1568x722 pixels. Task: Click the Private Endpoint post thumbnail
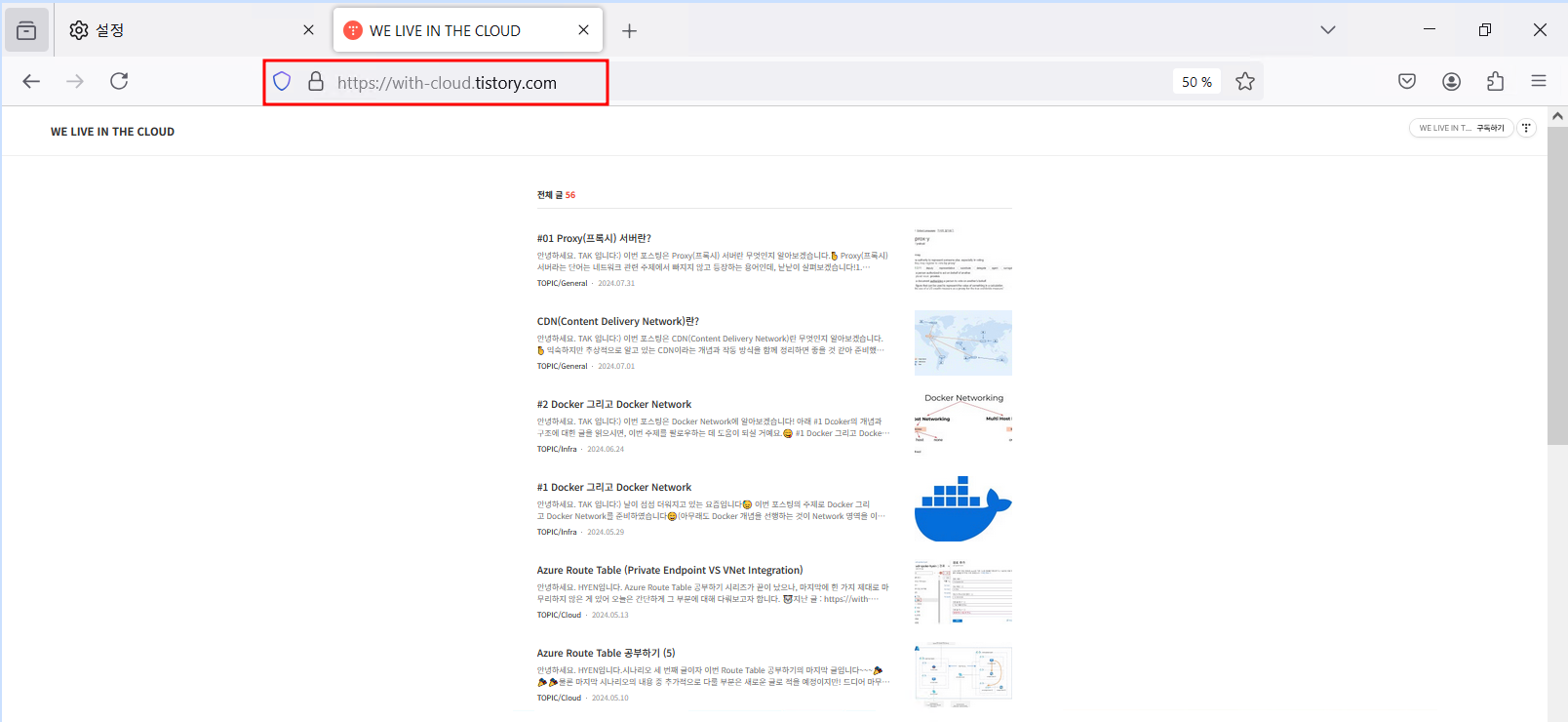click(963, 592)
